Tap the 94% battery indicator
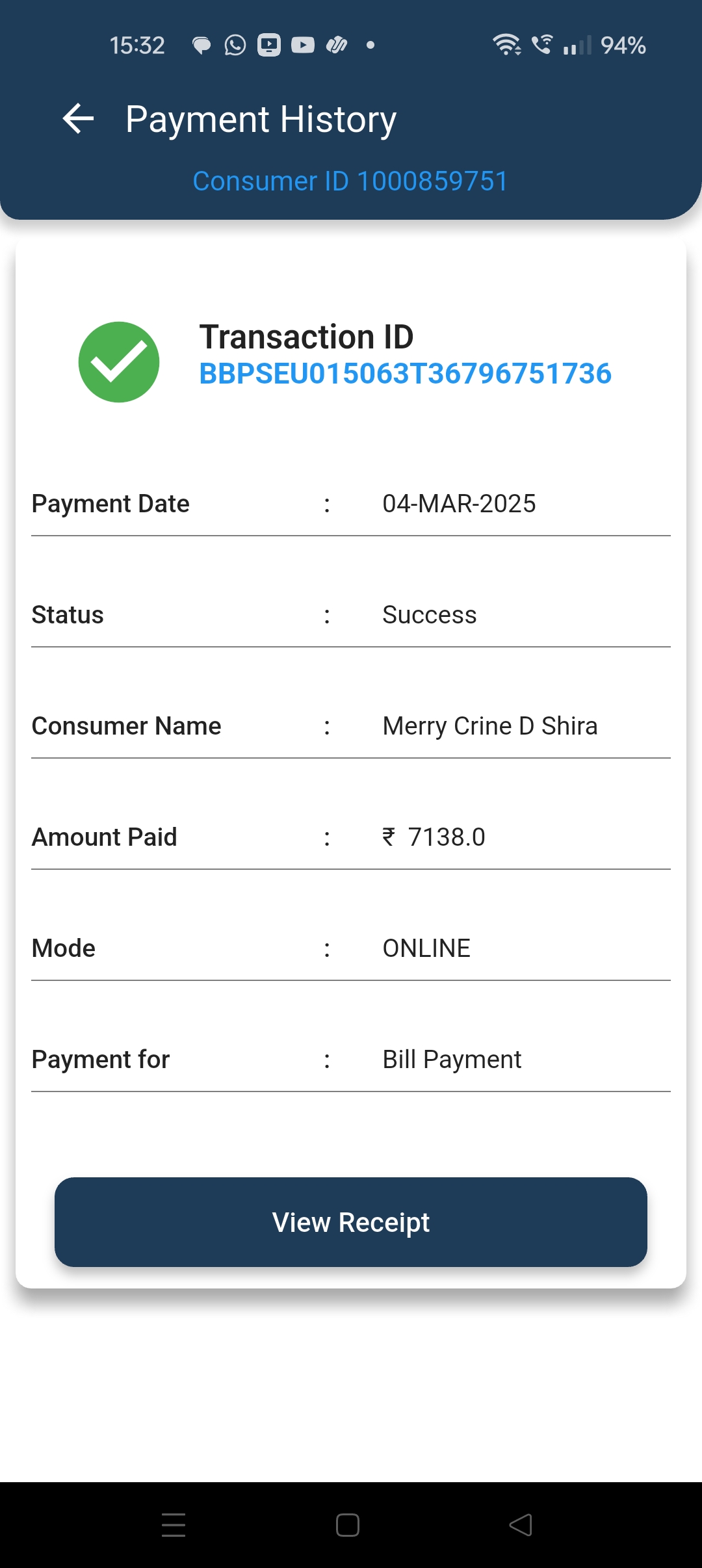Image resolution: width=702 pixels, height=1568 pixels. coord(623,46)
